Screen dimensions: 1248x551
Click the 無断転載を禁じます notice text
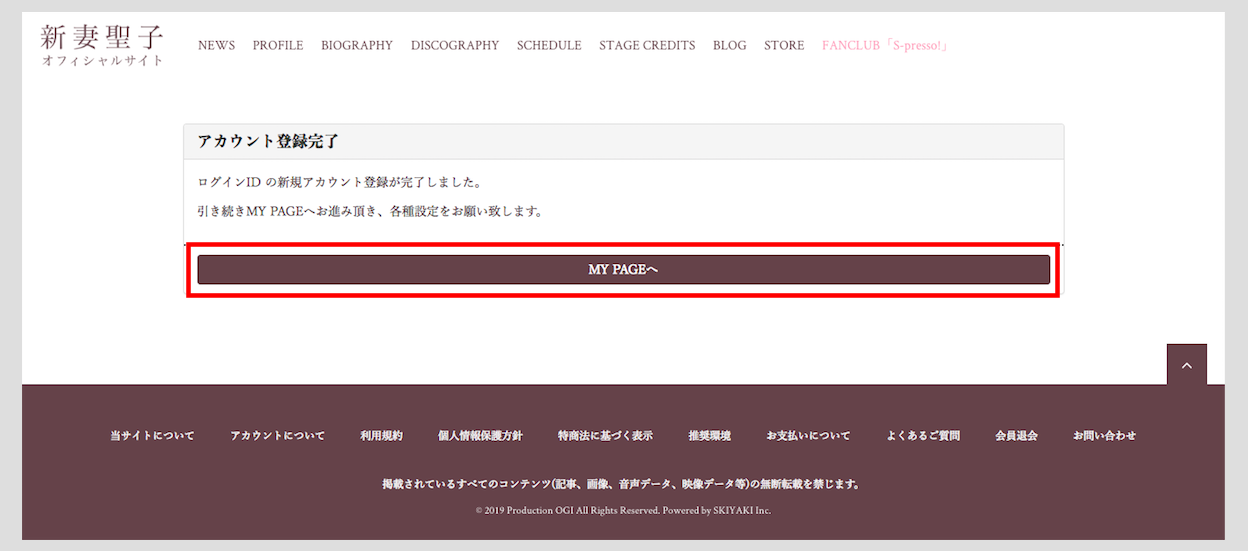[622, 484]
